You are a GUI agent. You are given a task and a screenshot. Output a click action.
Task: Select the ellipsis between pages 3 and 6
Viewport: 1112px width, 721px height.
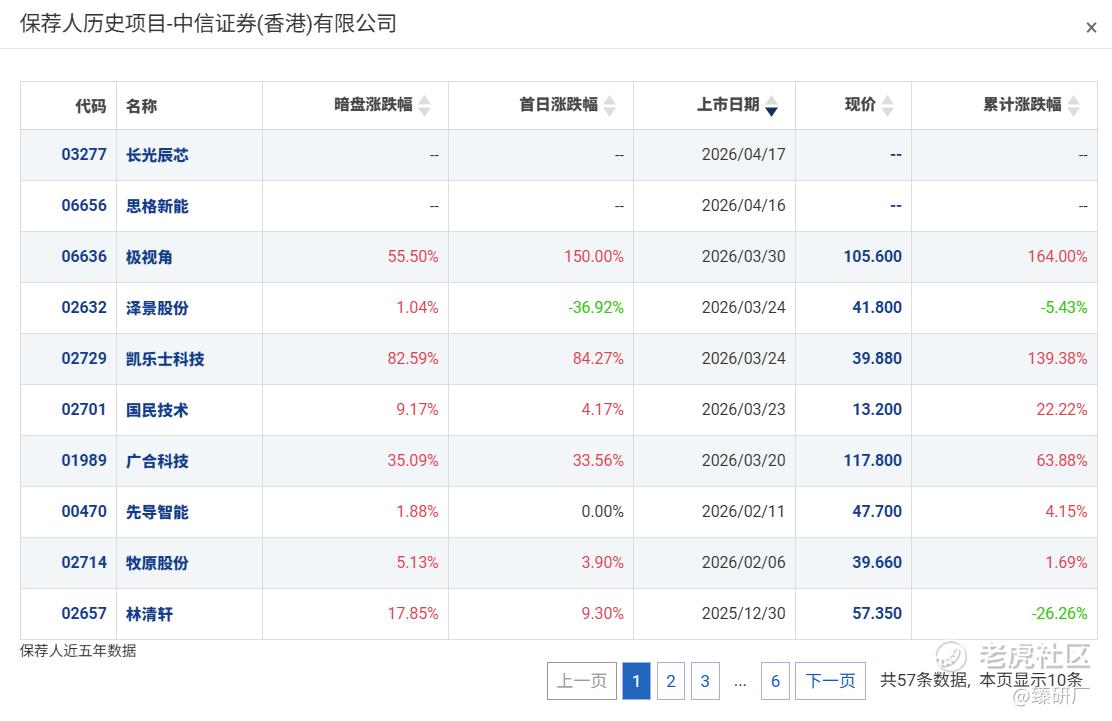740,683
